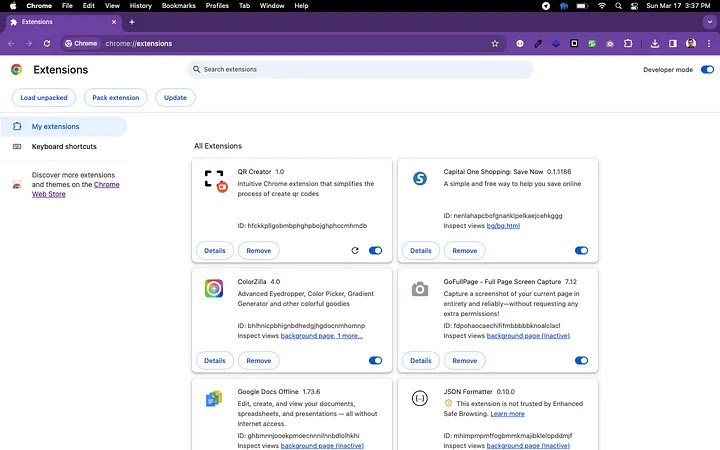Screen dimensions: 720x450
Task: Open the Window menu
Action: click(272, 6)
